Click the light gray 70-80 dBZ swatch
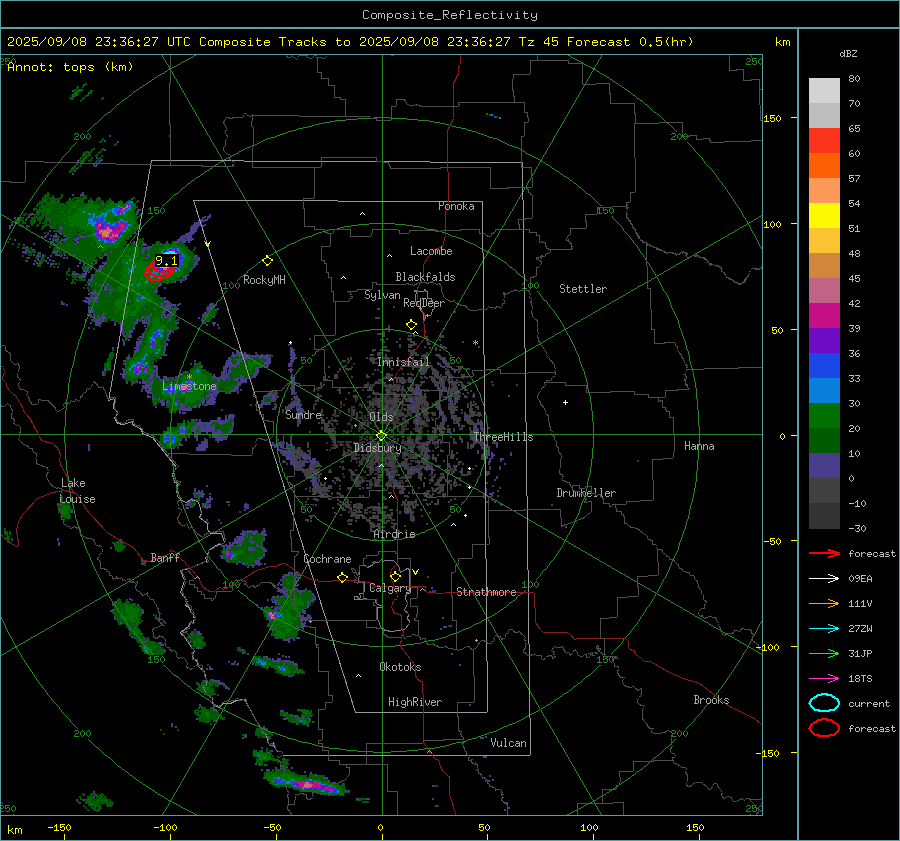Image resolution: width=900 pixels, height=841 pixels. click(x=824, y=91)
